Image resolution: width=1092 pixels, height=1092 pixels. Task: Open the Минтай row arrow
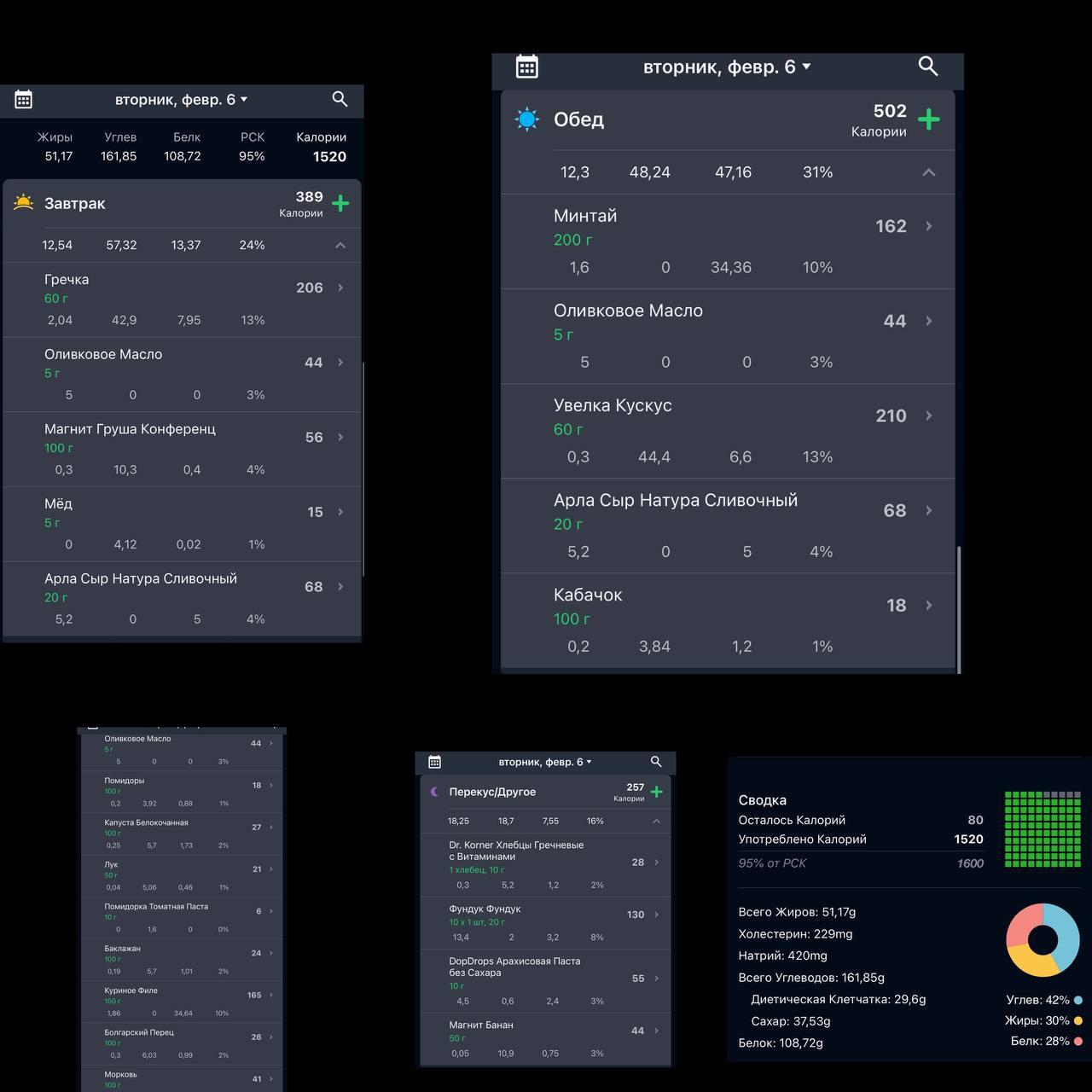[x=929, y=226]
